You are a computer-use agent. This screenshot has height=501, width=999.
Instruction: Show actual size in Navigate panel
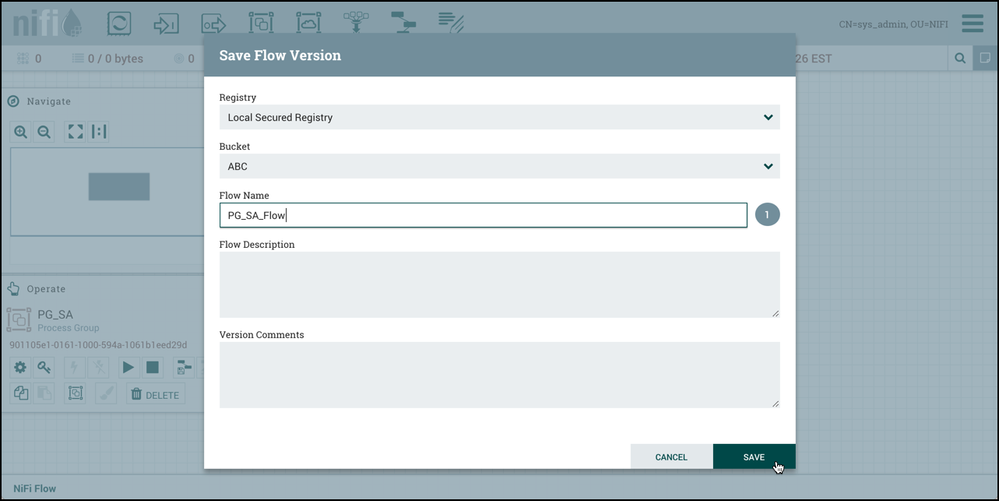[x=99, y=132]
